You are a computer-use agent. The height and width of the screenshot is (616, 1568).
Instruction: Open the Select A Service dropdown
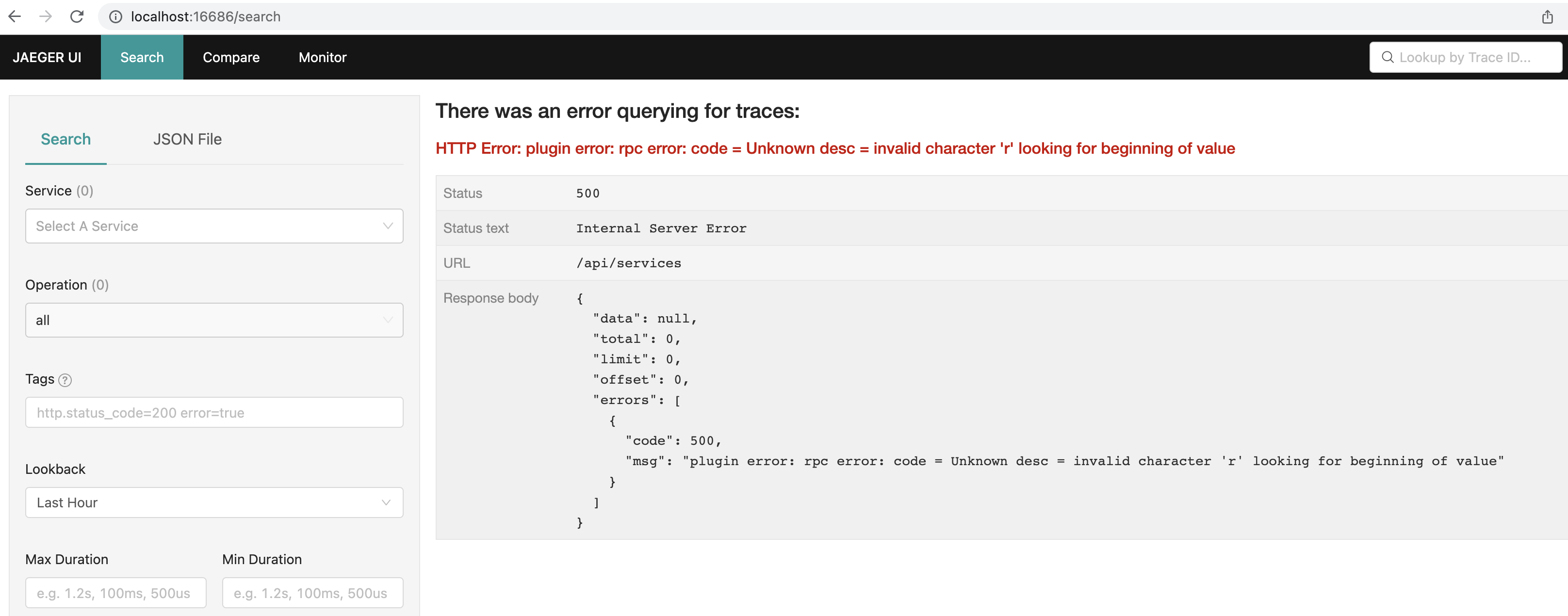[213, 226]
